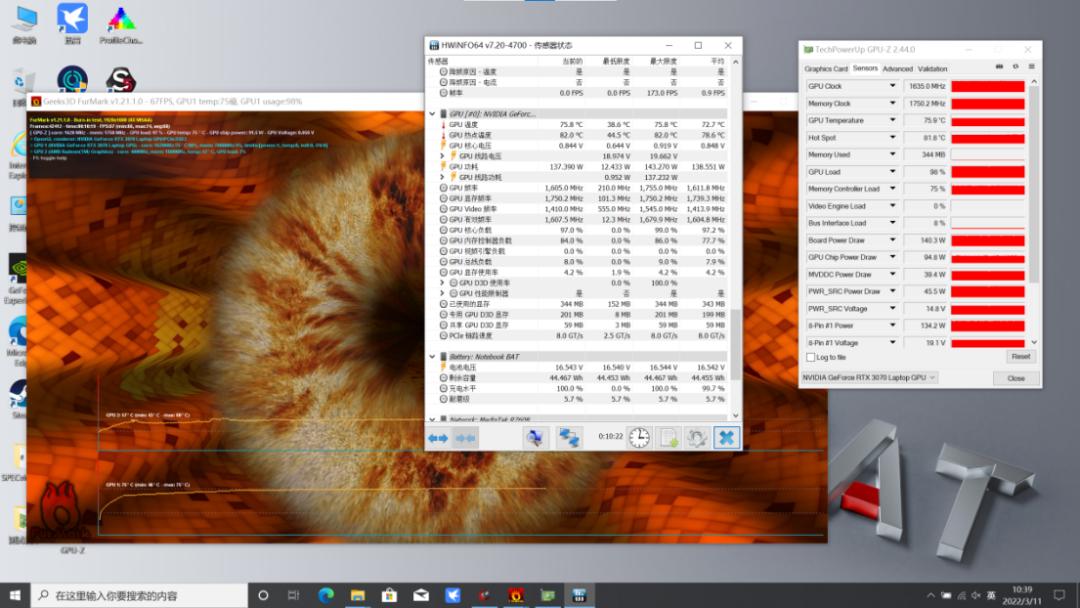Click the HWiNFO reset clock icon
This screenshot has height=608, width=1080.
[x=639, y=437]
